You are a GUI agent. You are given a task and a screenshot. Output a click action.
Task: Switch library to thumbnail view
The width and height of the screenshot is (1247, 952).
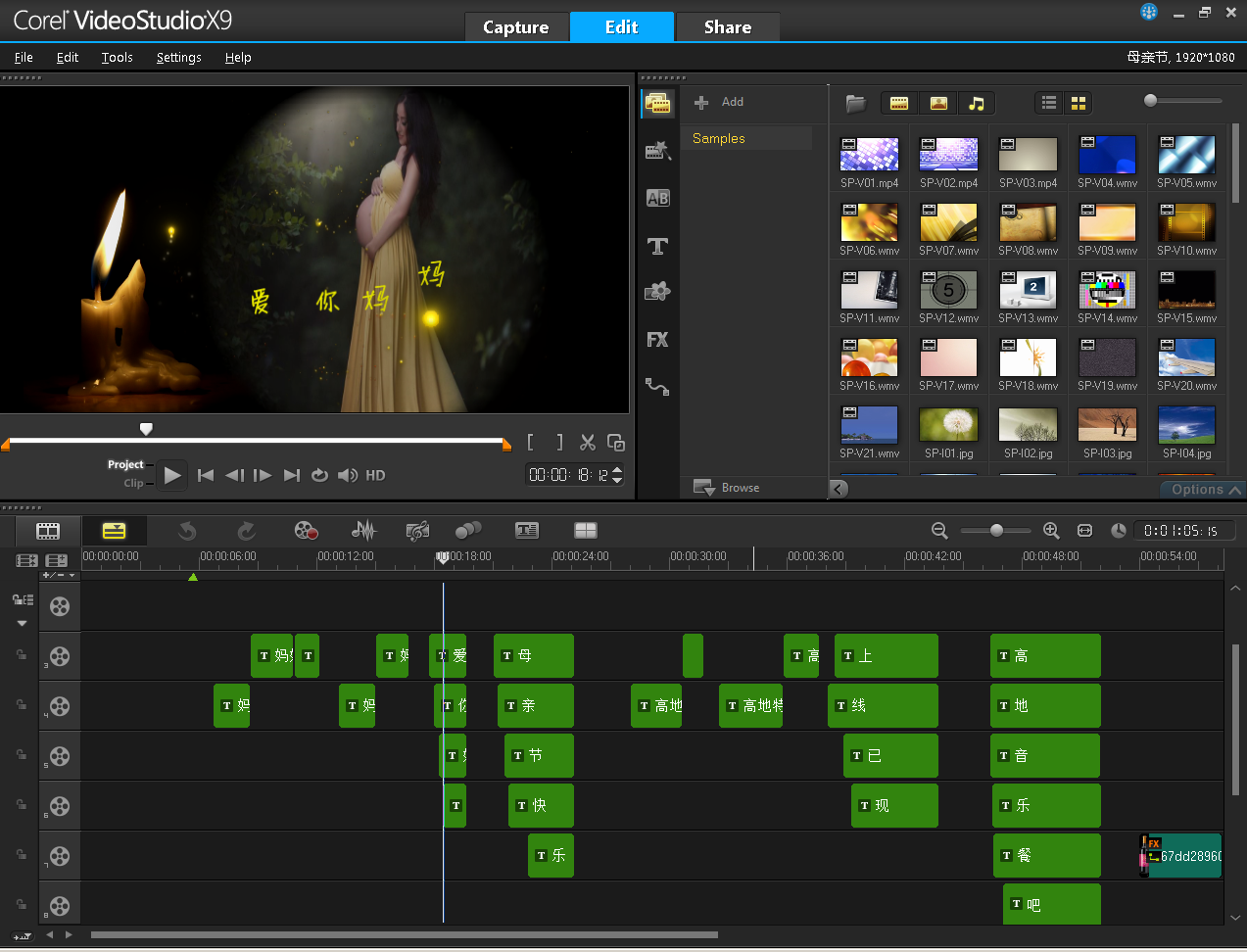pos(1079,103)
